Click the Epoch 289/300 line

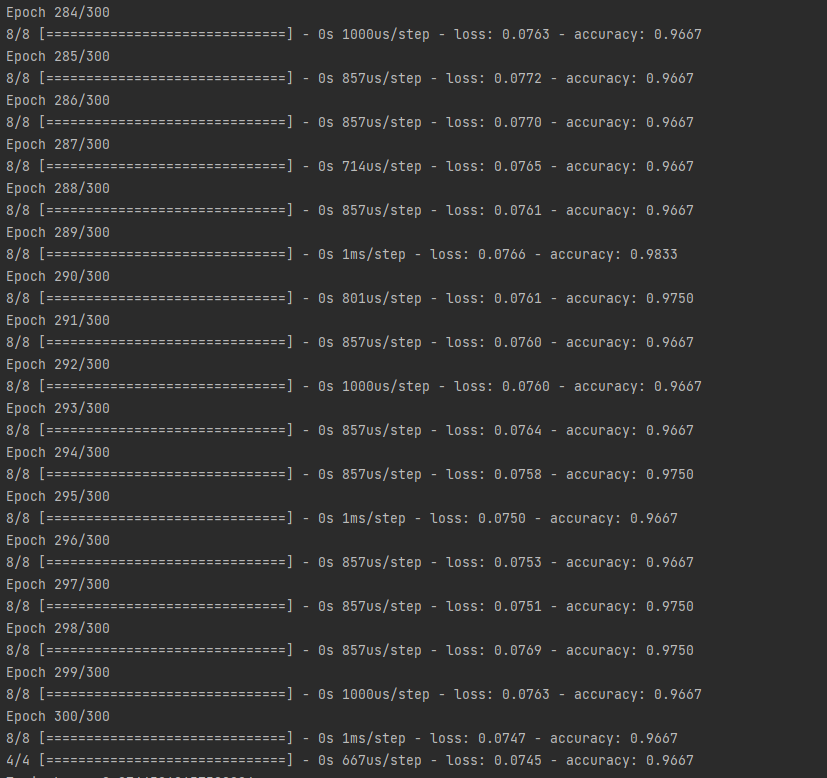click(58, 233)
